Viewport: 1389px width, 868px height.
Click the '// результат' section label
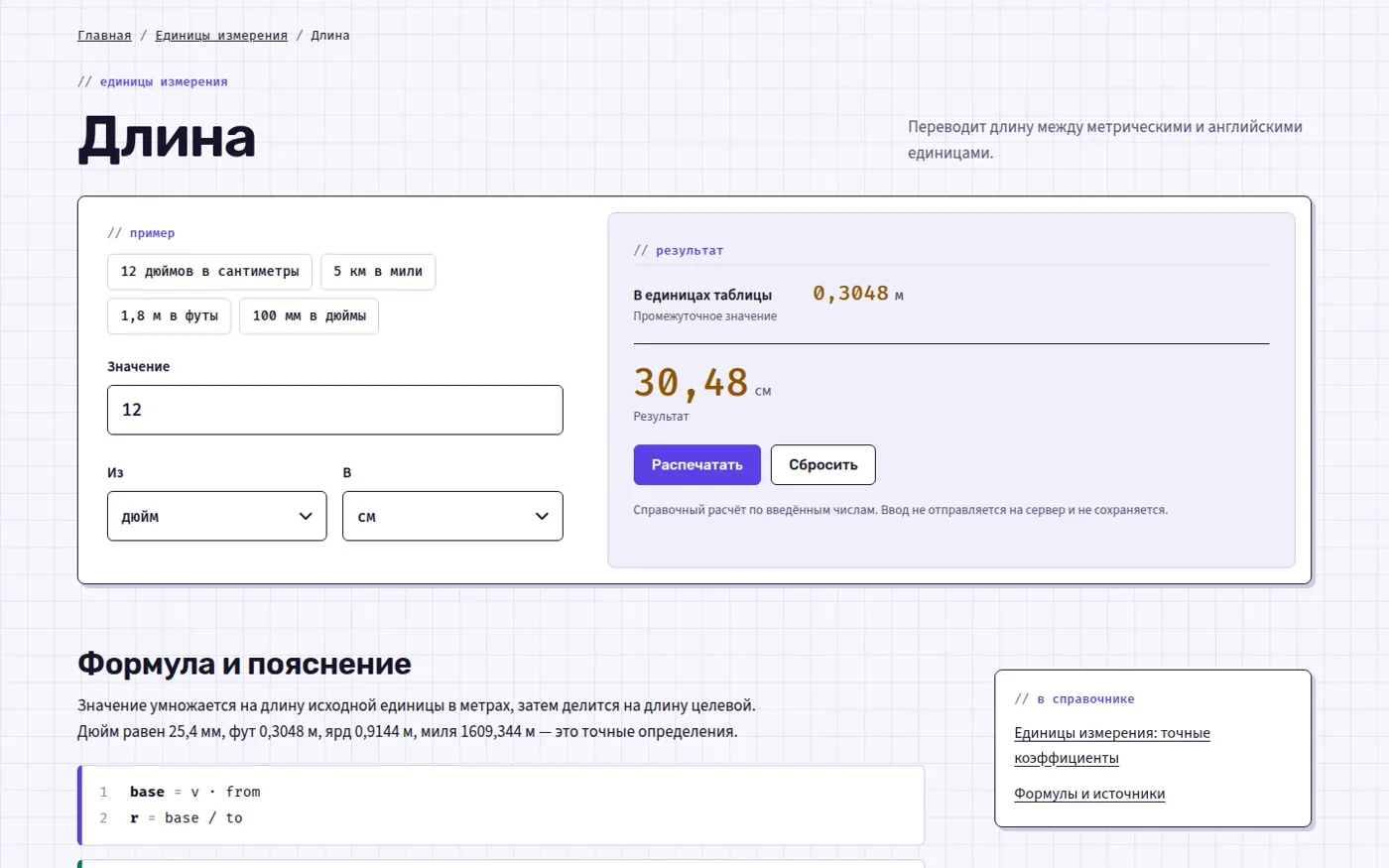679,251
